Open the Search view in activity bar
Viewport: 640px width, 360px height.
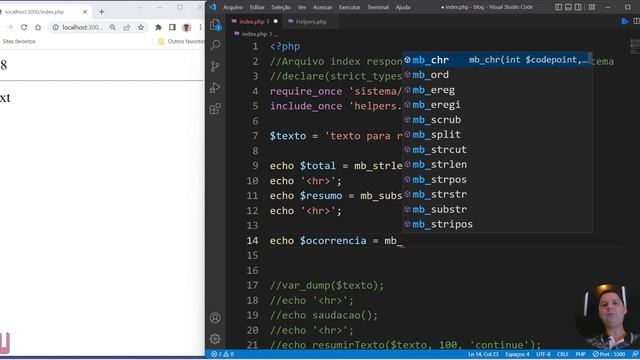point(215,45)
